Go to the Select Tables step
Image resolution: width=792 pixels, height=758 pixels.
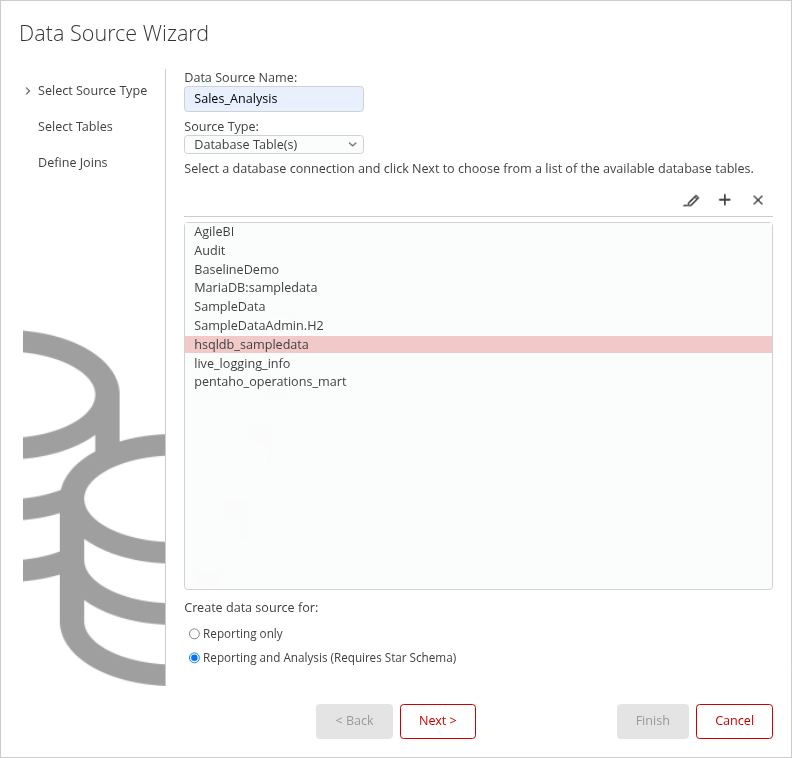(75, 127)
